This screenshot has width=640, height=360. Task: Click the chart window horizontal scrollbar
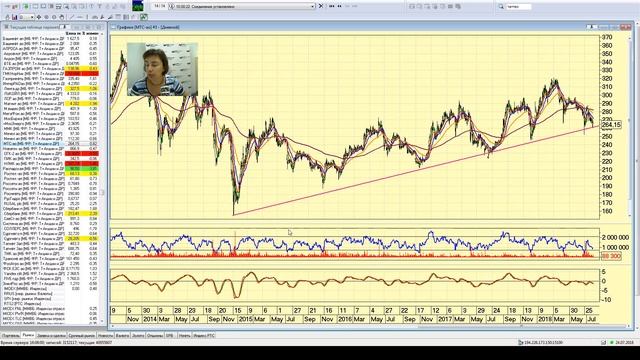point(371,326)
